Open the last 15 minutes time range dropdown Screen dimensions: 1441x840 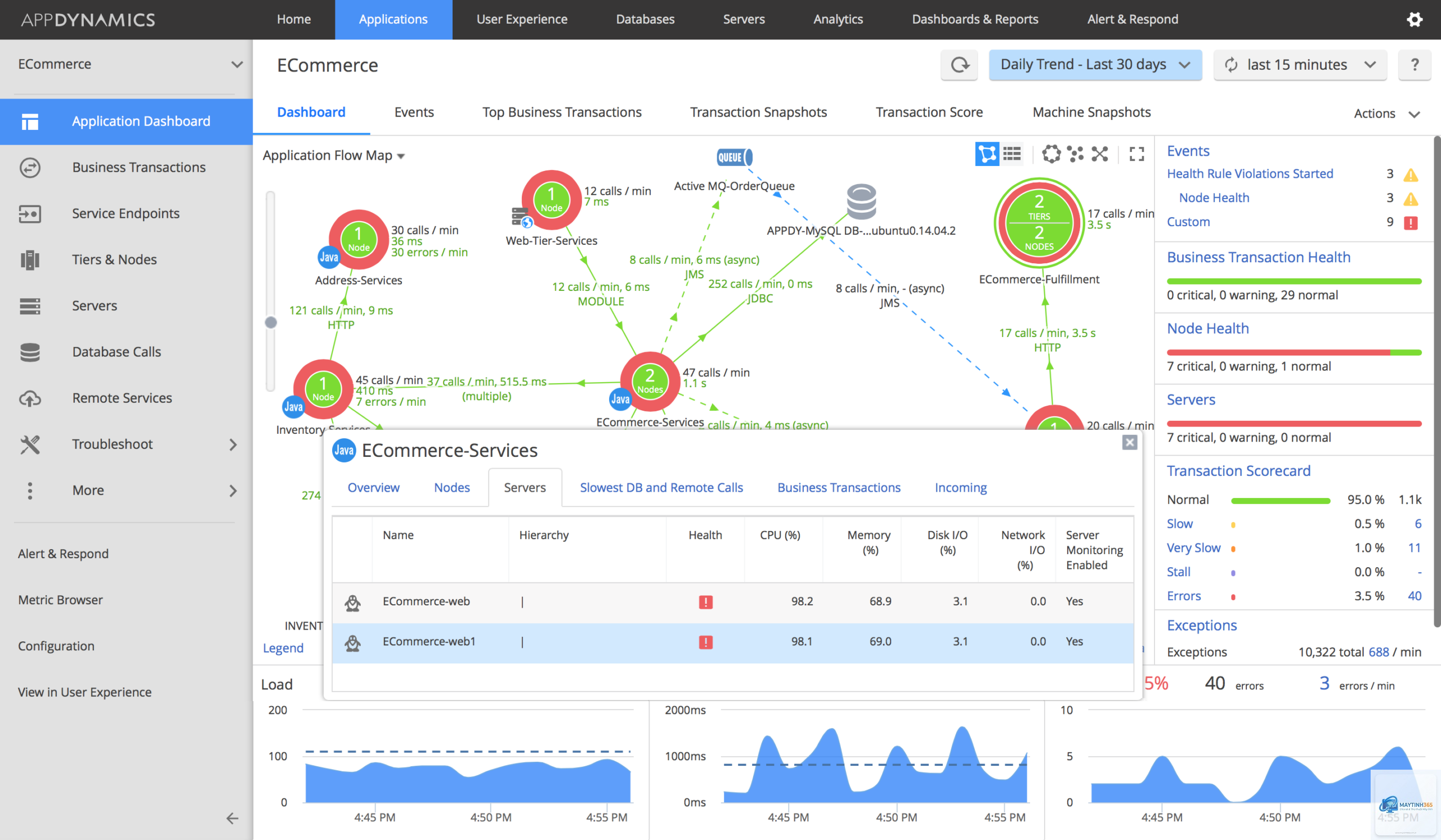pyautogui.click(x=1300, y=65)
